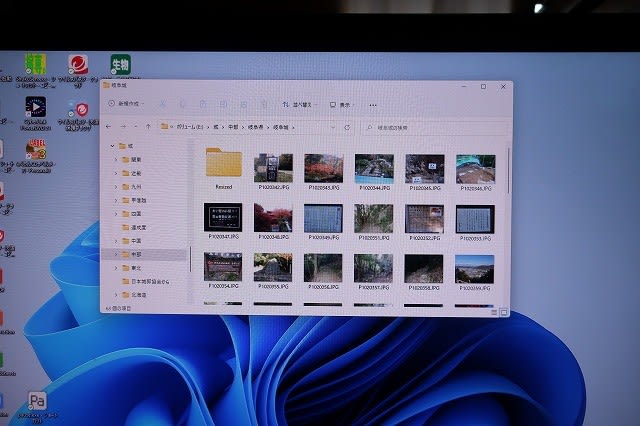
Task: Expand the 関東 folder in the tree
Action: (115, 159)
